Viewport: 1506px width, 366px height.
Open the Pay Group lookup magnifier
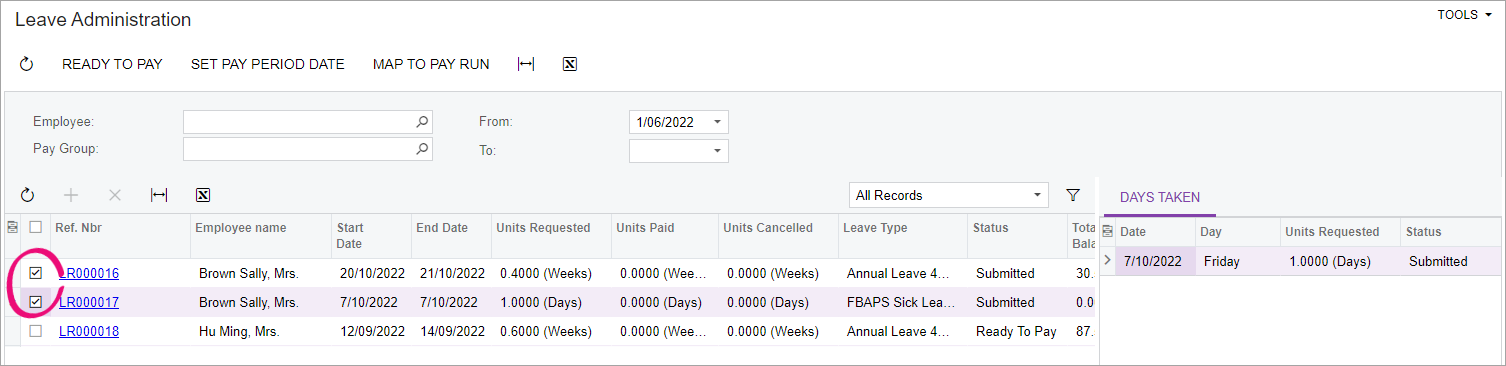[x=423, y=150]
